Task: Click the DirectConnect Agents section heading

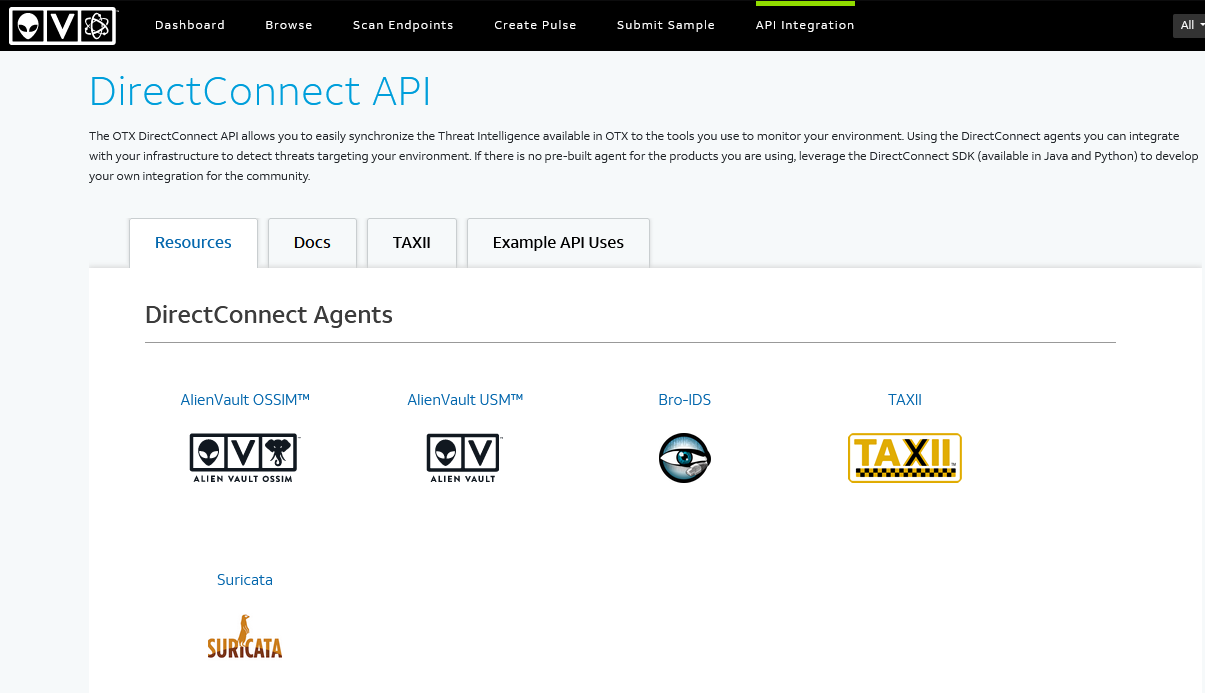Action: tap(269, 315)
